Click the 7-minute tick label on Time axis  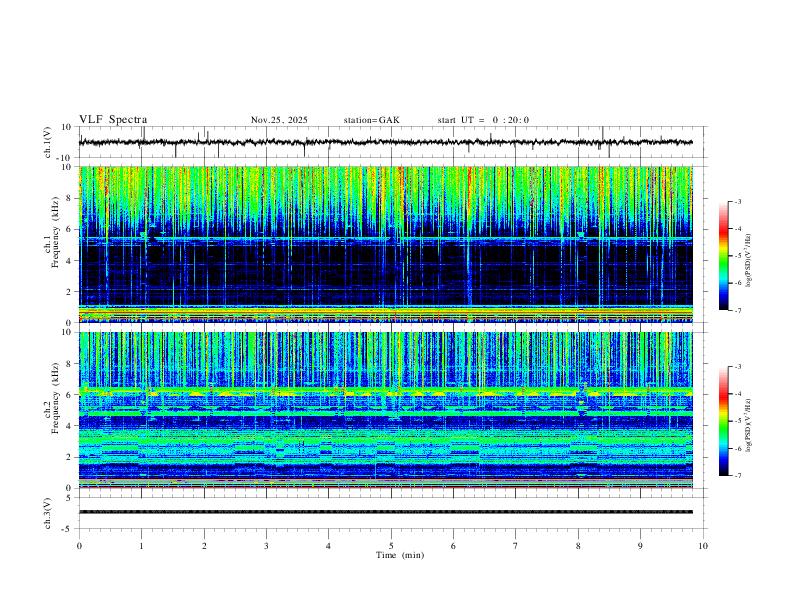[516, 546]
